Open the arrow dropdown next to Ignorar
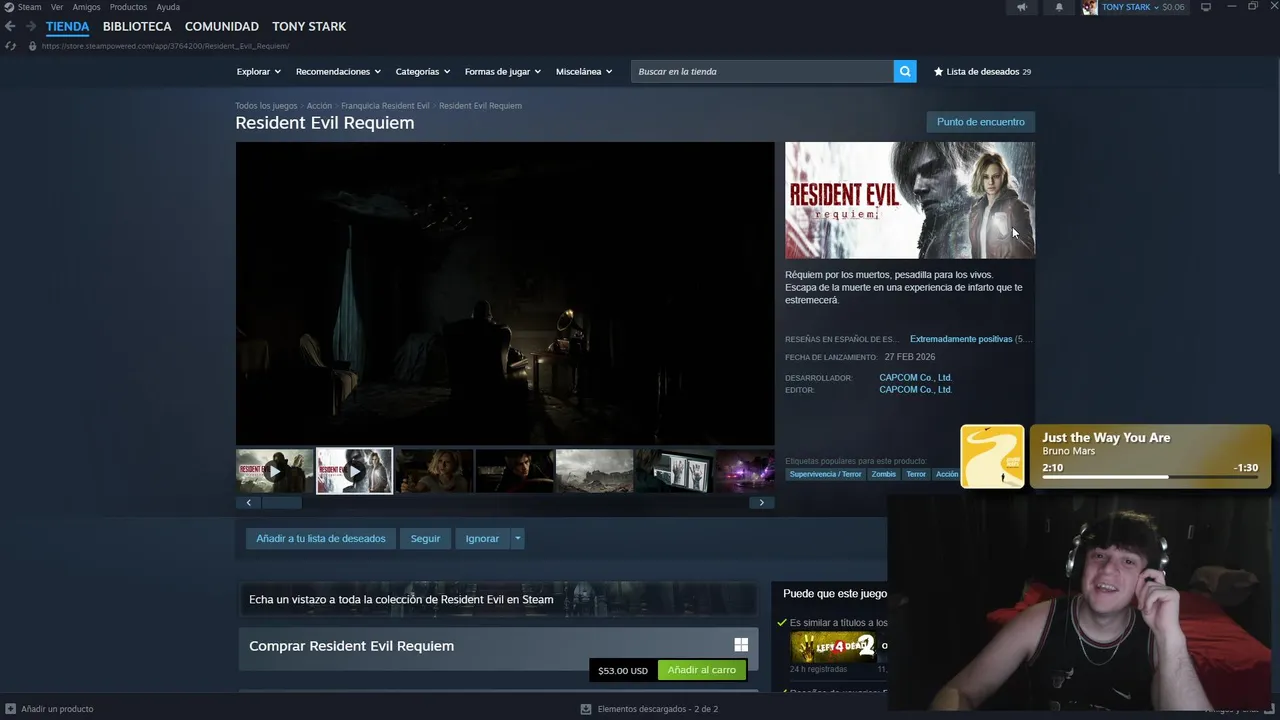This screenshot has width=1280, height=720. point(517,538)
